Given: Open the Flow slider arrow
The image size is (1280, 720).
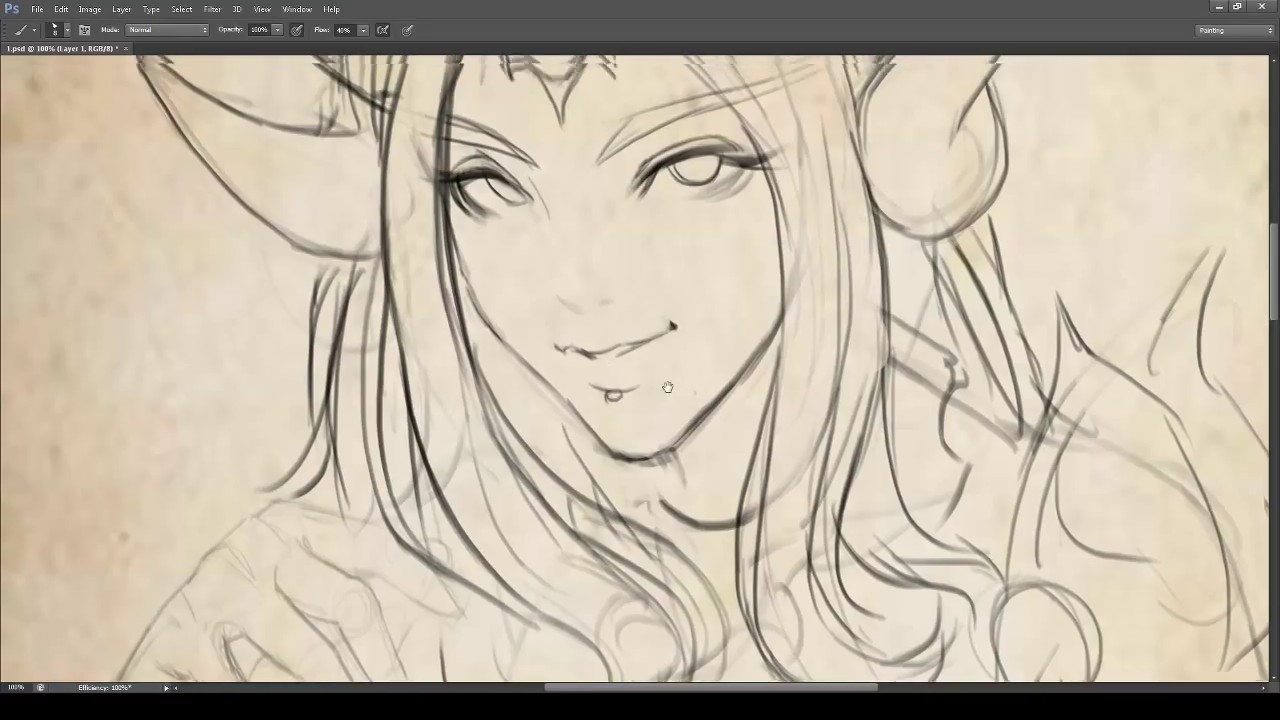Looking at the screenshot, I should 363,30.
